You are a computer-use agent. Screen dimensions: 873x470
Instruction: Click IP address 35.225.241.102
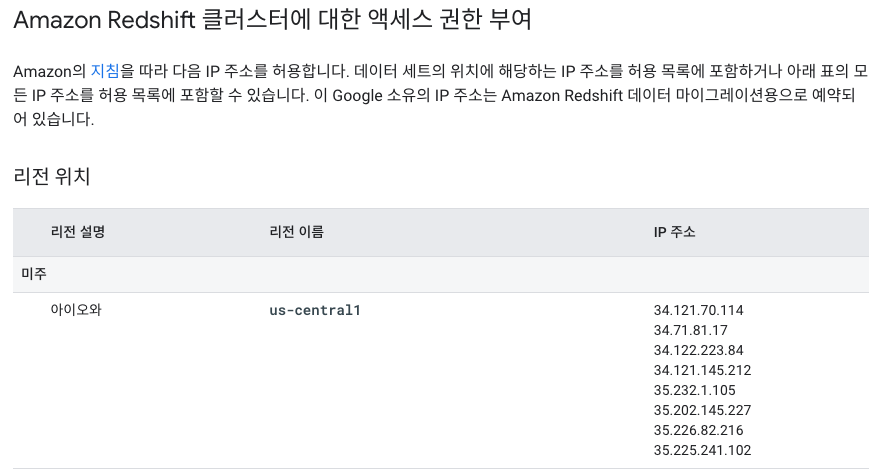[x=702, y=451]
